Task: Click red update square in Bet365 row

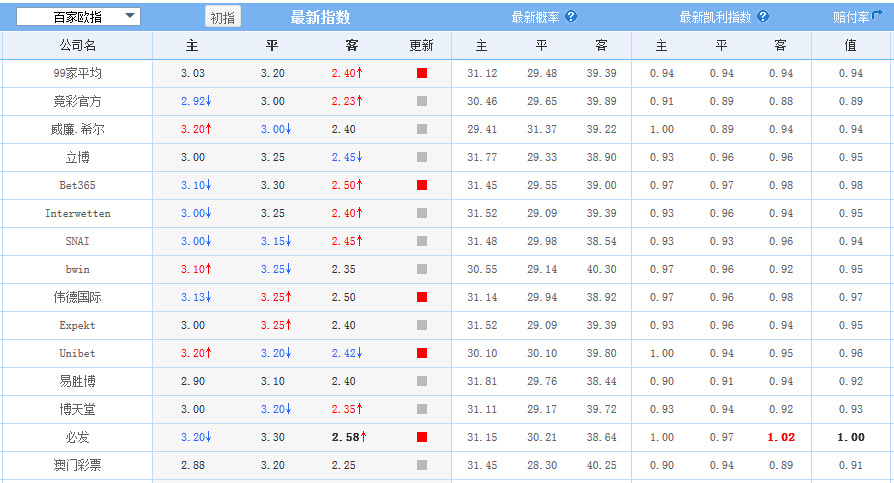Action: 422,185
